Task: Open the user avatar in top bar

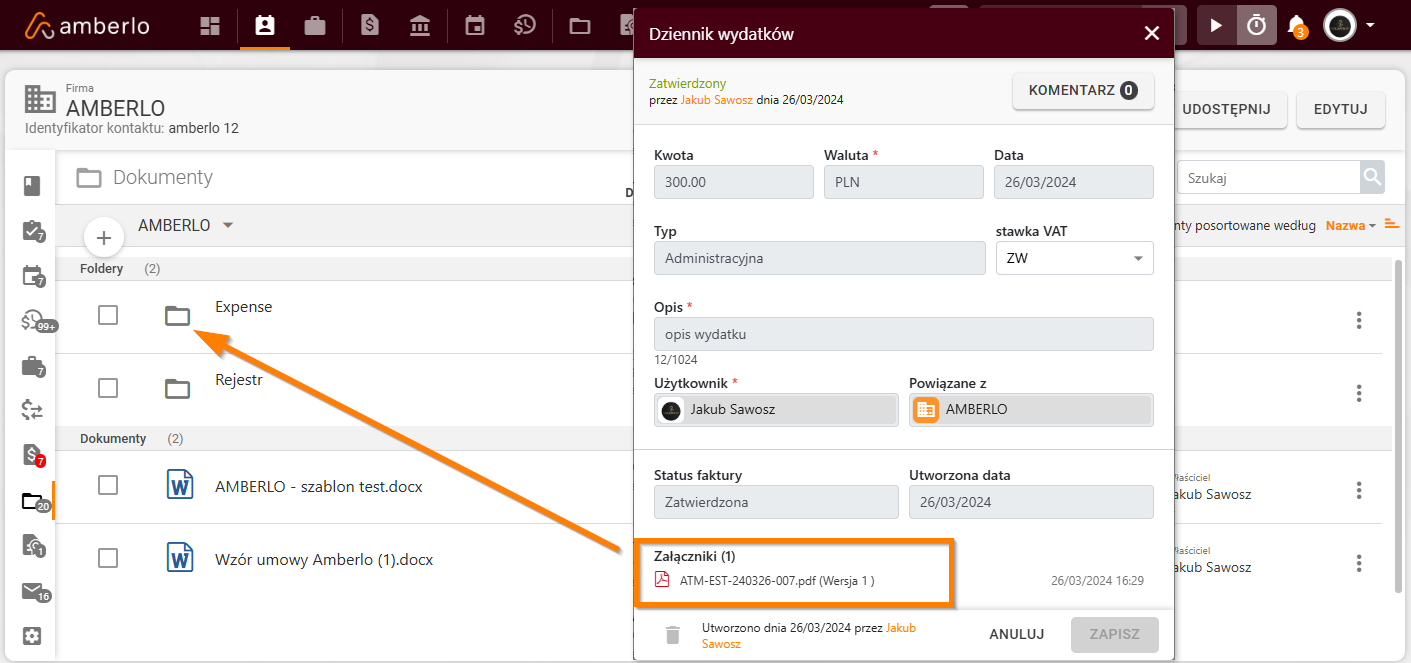Action: click(x=1340, y=25)
